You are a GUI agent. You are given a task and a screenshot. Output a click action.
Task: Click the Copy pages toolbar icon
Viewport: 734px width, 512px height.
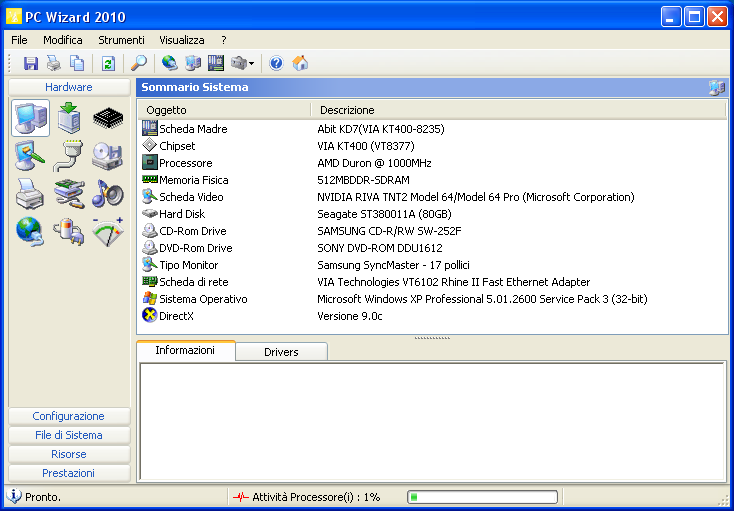click(x=77, y=63)
